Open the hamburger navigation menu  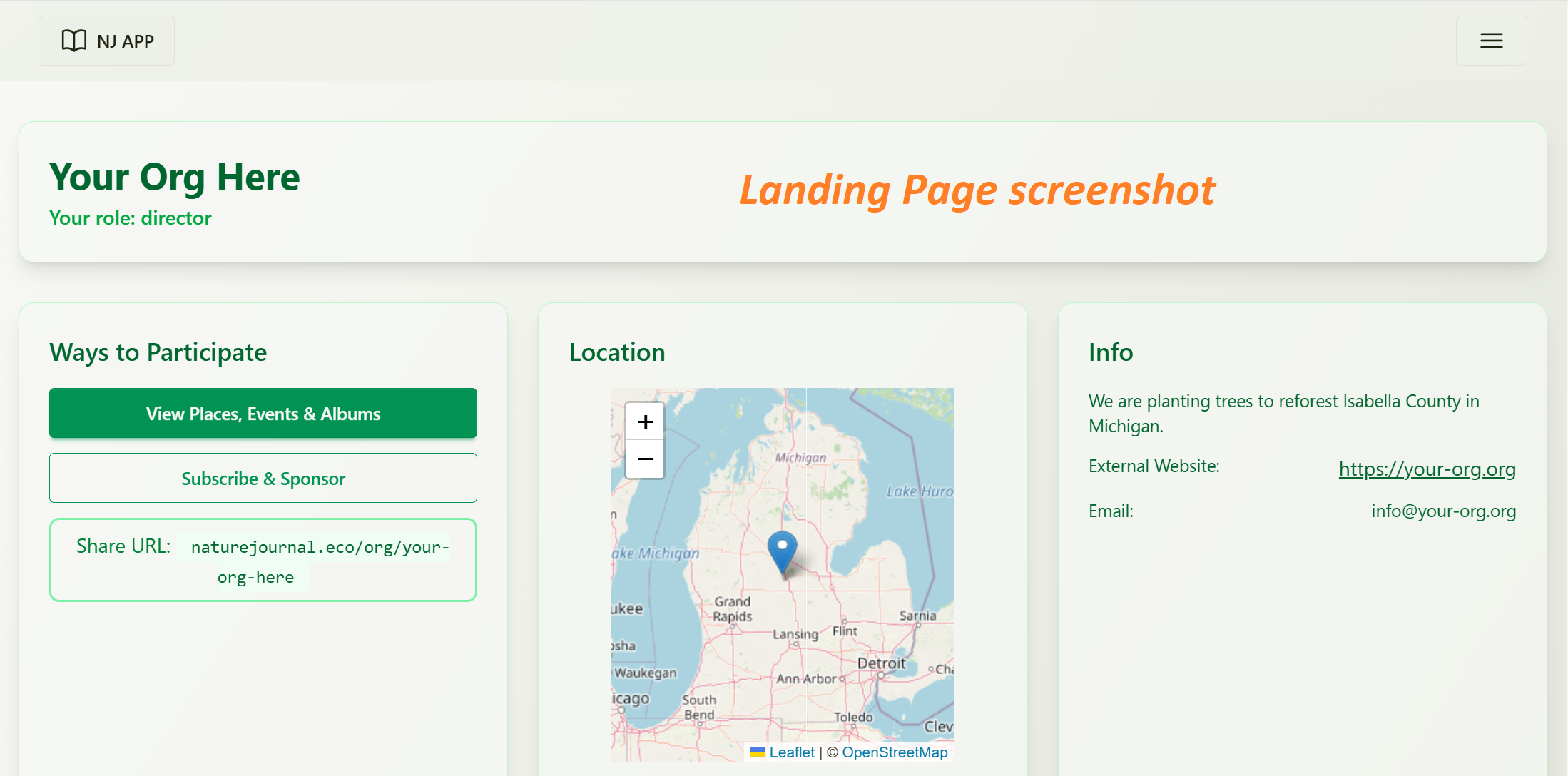[1491, 41]
